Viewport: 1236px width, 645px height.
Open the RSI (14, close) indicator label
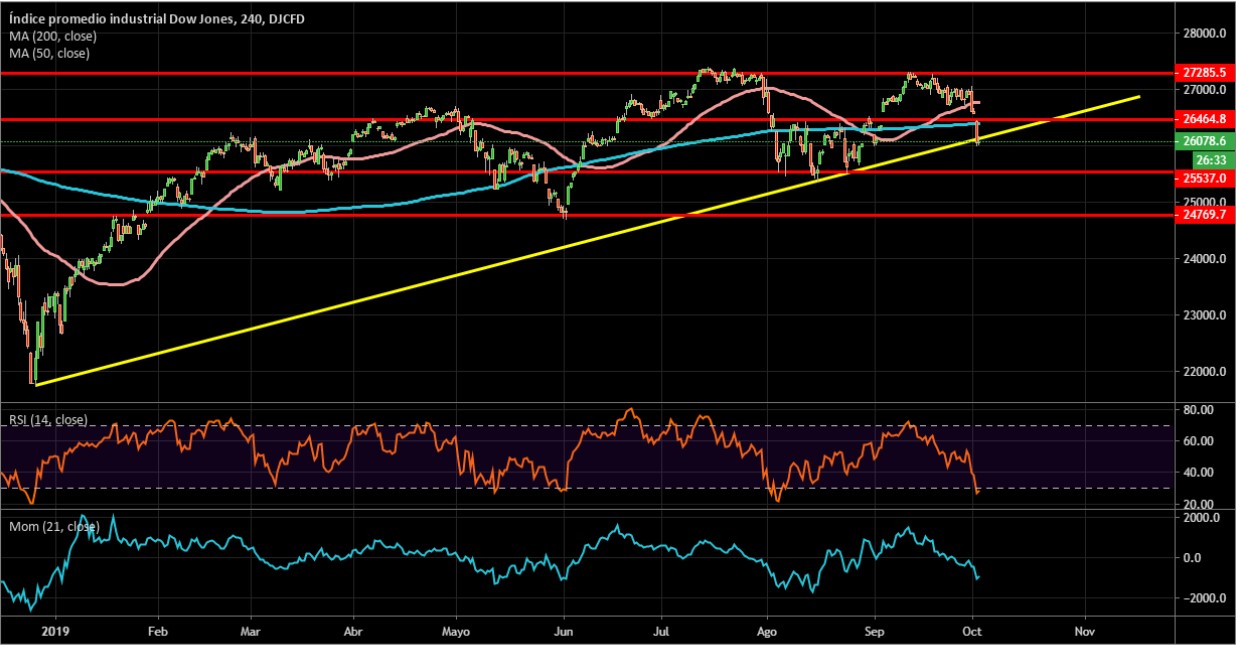(x=47, y=419)
